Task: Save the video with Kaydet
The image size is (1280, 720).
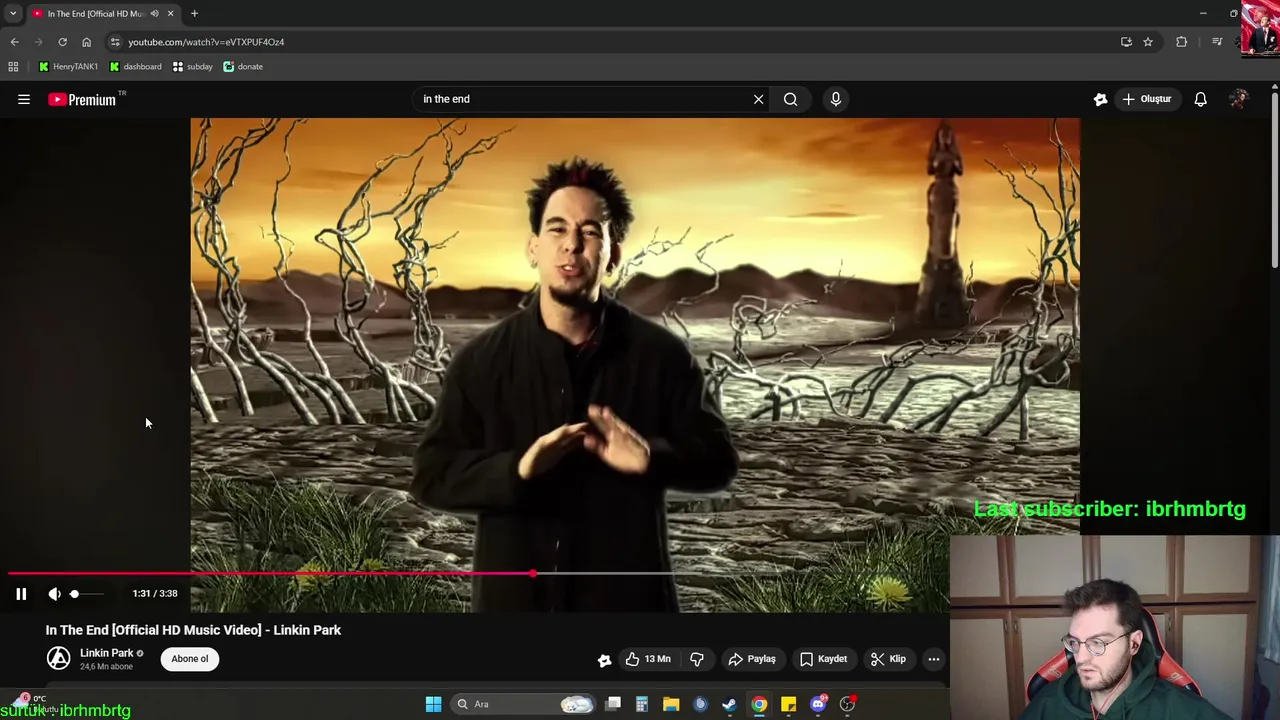Action: click(x=823, y=659)
